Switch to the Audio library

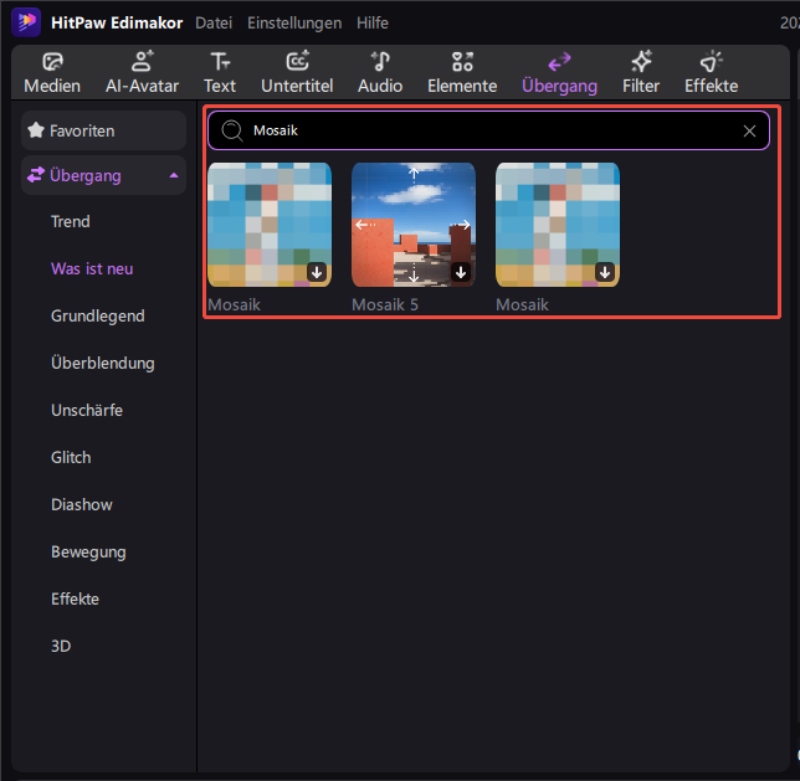point(380,62)
